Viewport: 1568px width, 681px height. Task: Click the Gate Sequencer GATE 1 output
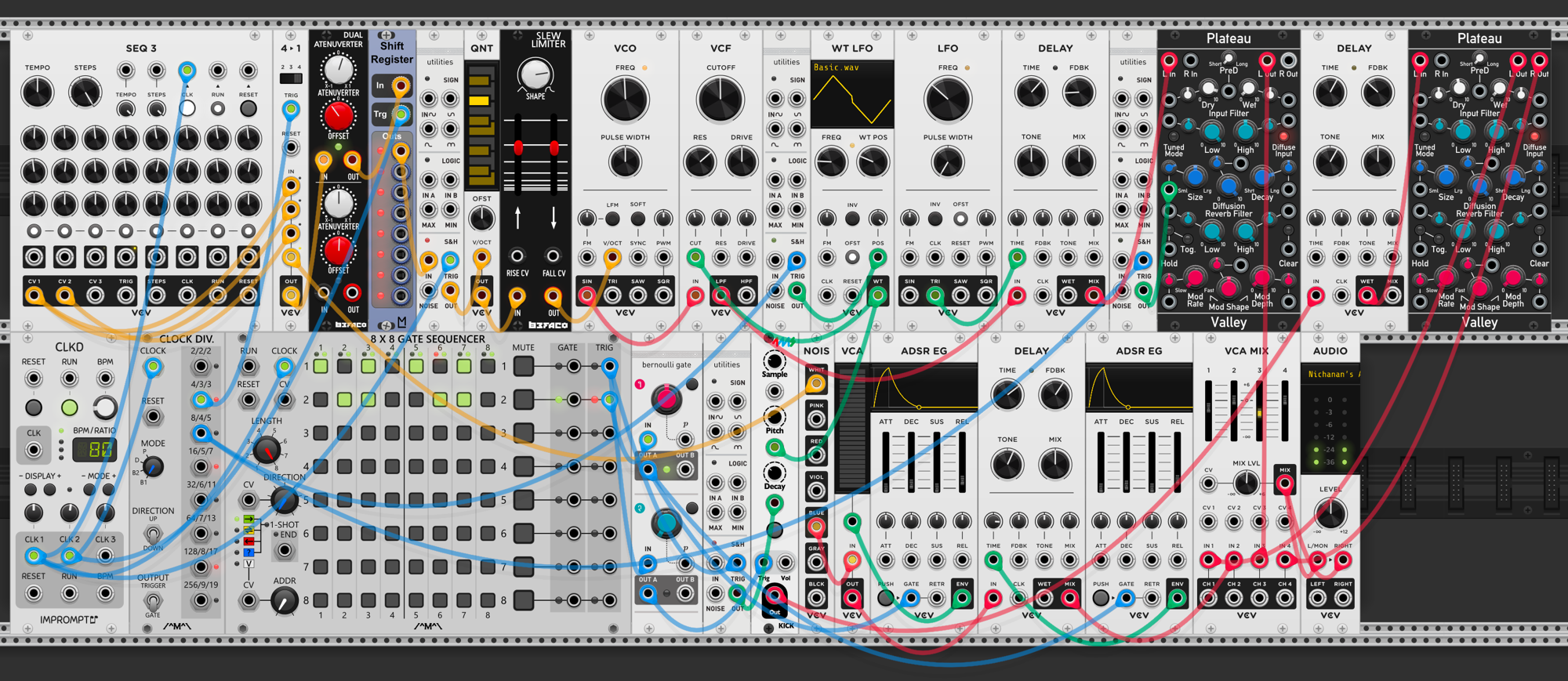tap(575, 366)
